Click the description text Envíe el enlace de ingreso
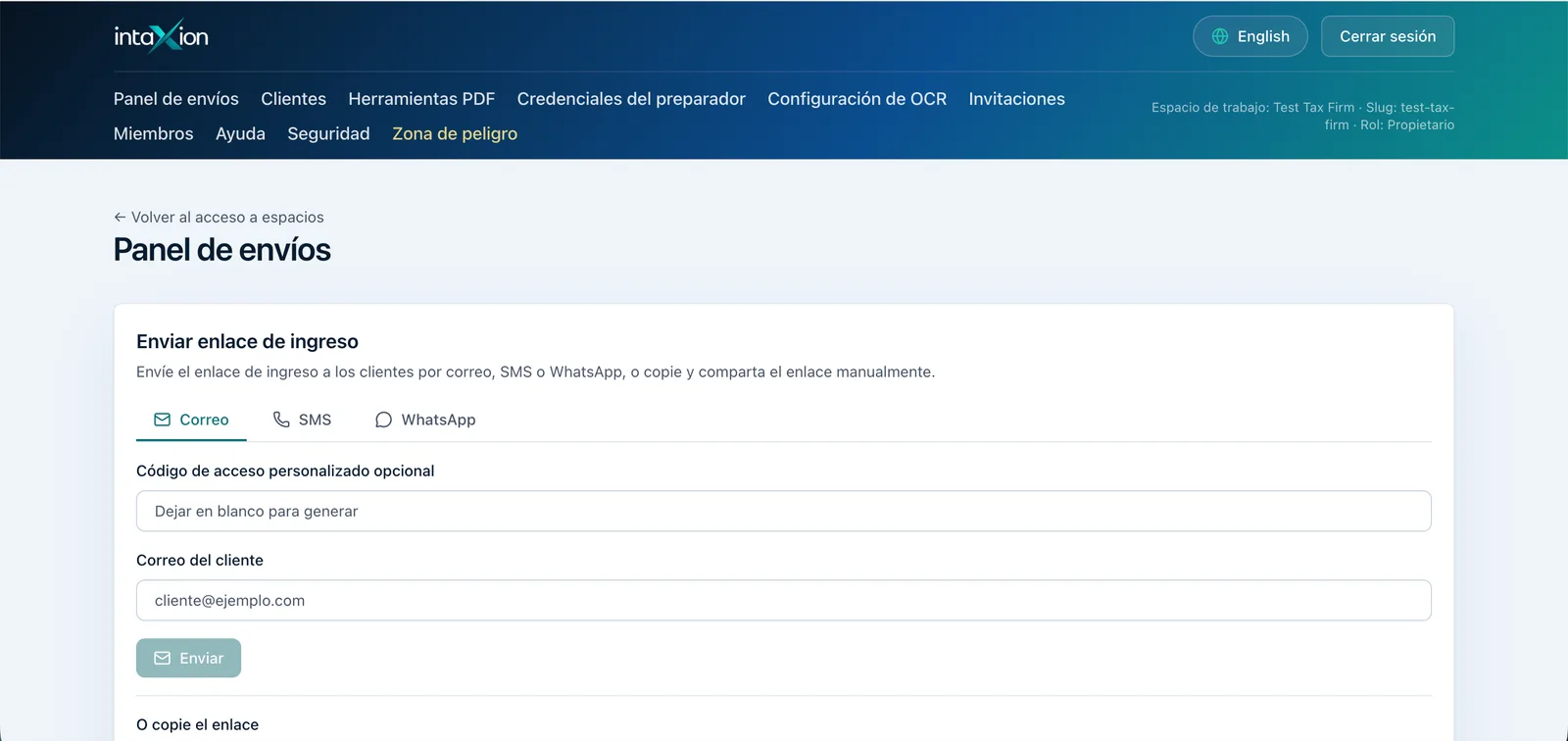Screen dimensions: 1568x741 [x=536, y=372]
